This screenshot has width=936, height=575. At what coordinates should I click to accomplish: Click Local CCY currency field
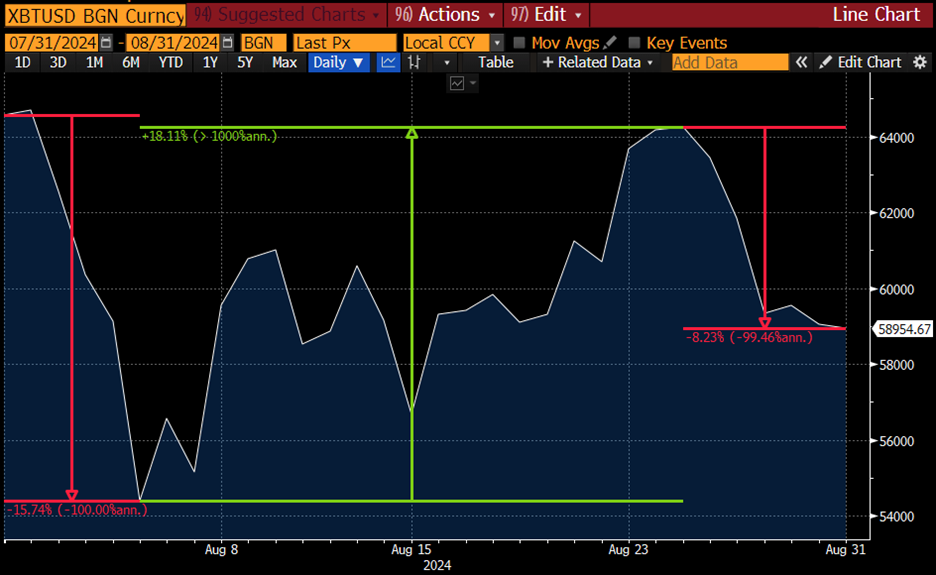[x=447, y=42]
